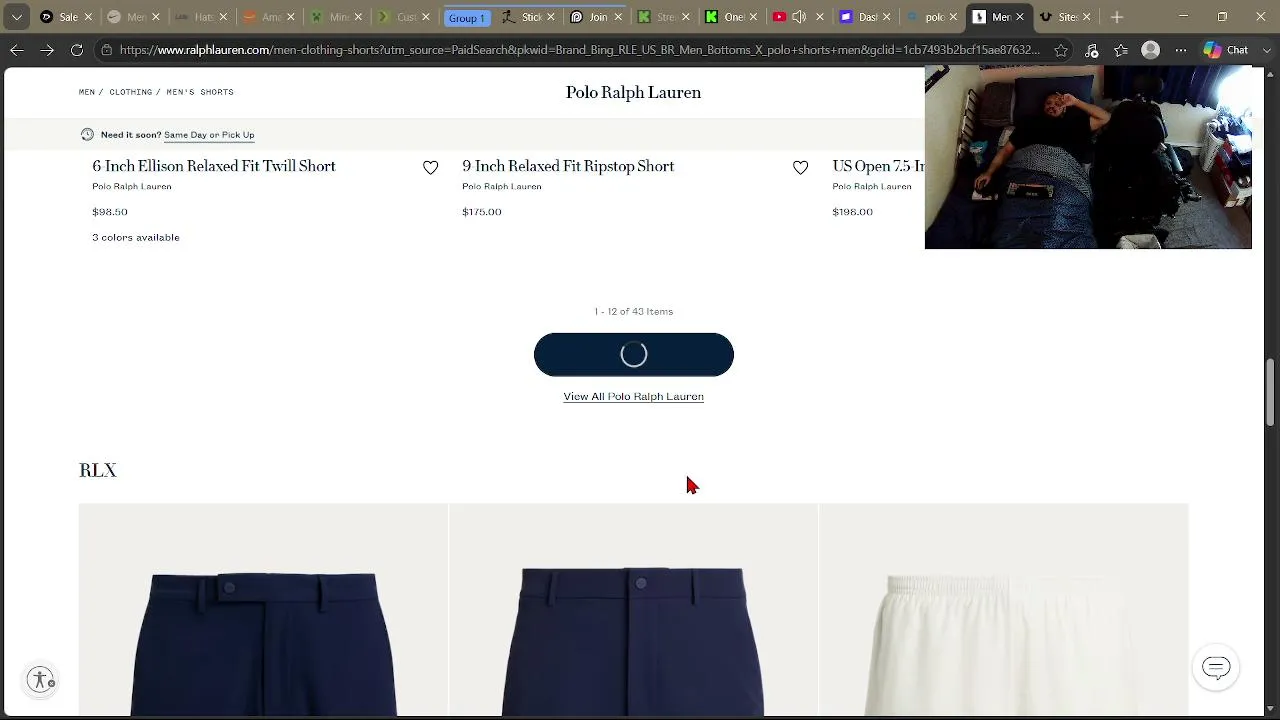Viewport: 1280px width, 720px height.
Task: Click brand name under 6 Inch Ellison Short
Action: click(x=132, y=187)
